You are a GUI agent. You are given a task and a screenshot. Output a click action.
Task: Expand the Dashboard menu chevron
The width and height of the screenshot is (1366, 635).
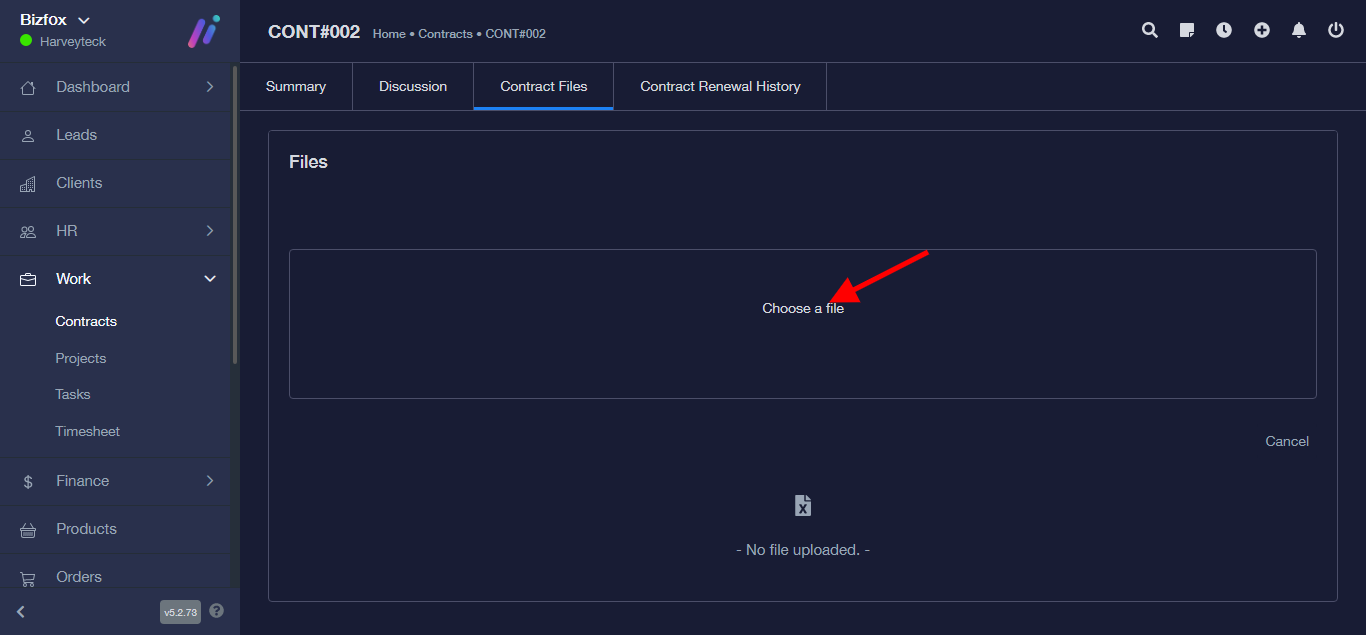[x=210, y=87]
